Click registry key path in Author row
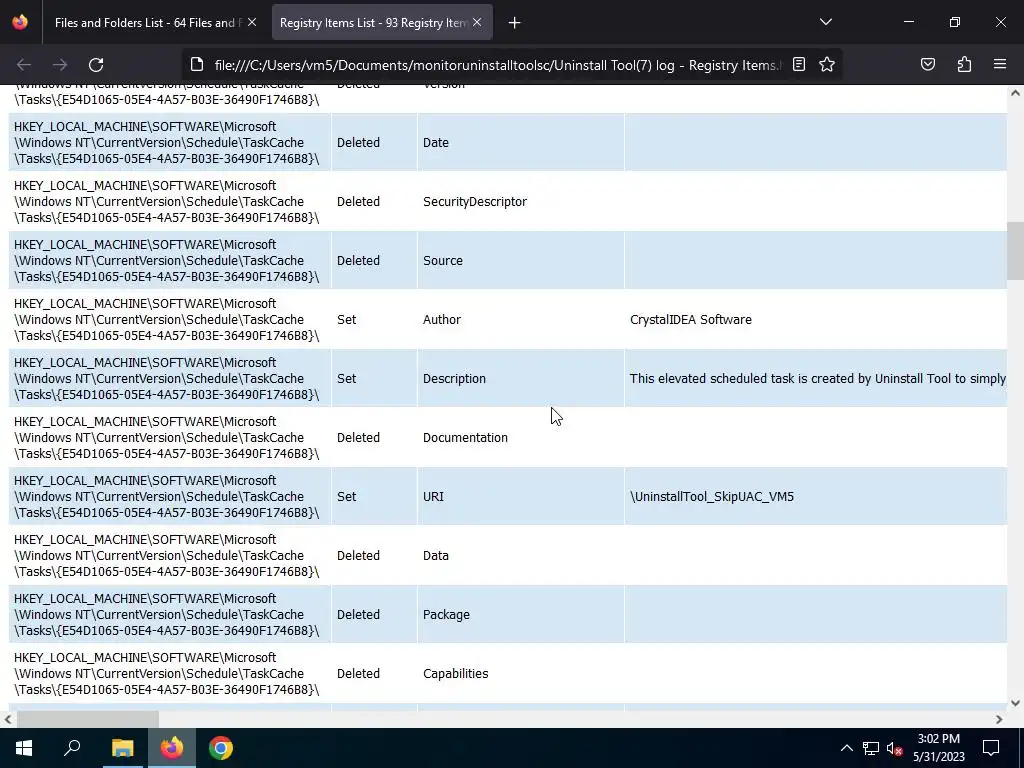Viewport: 1024px width, 768px height. [167, 319]
